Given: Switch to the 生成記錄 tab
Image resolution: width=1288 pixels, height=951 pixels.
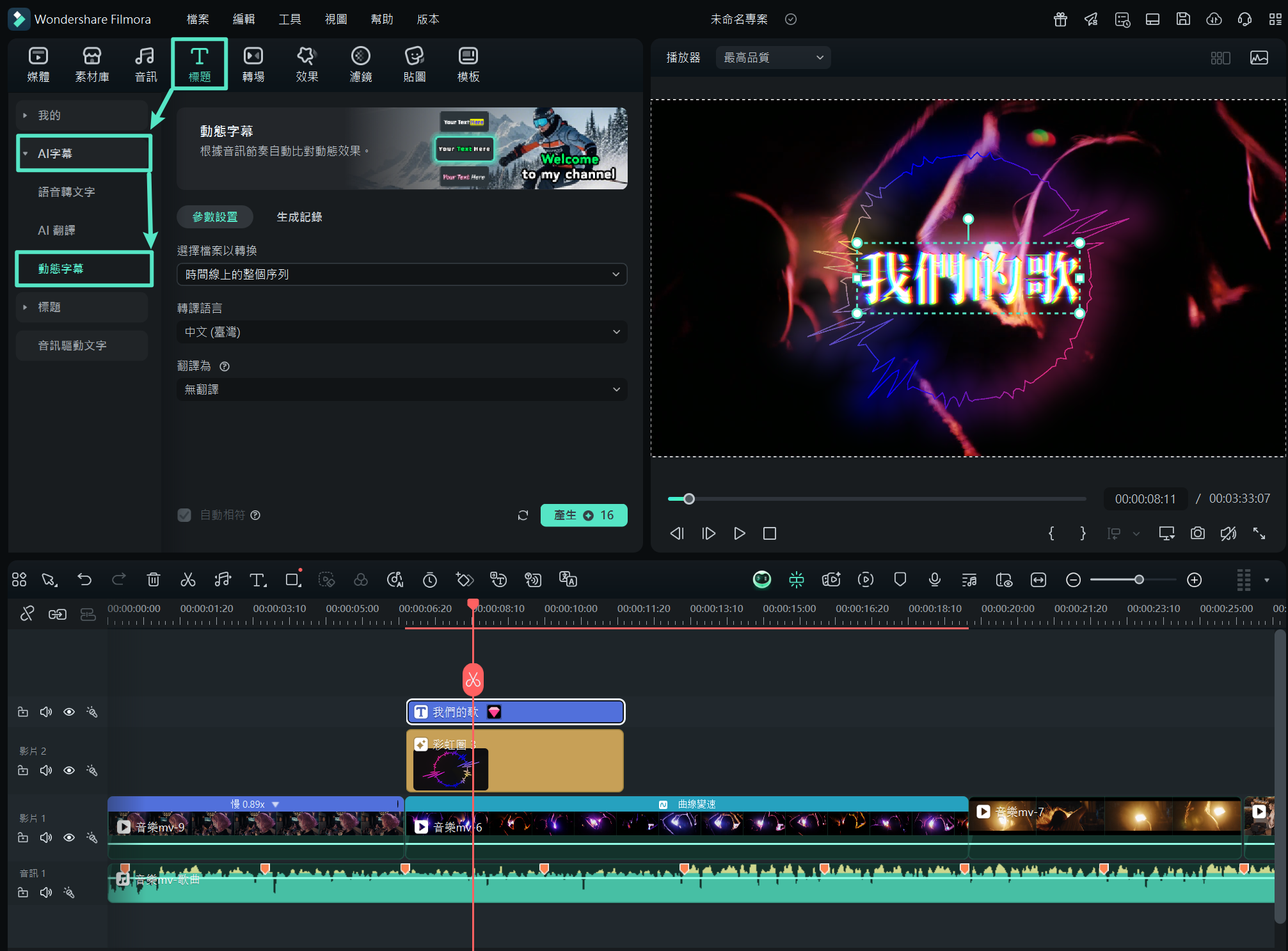Looking at the screenshot, I should (x=299, y=217).
